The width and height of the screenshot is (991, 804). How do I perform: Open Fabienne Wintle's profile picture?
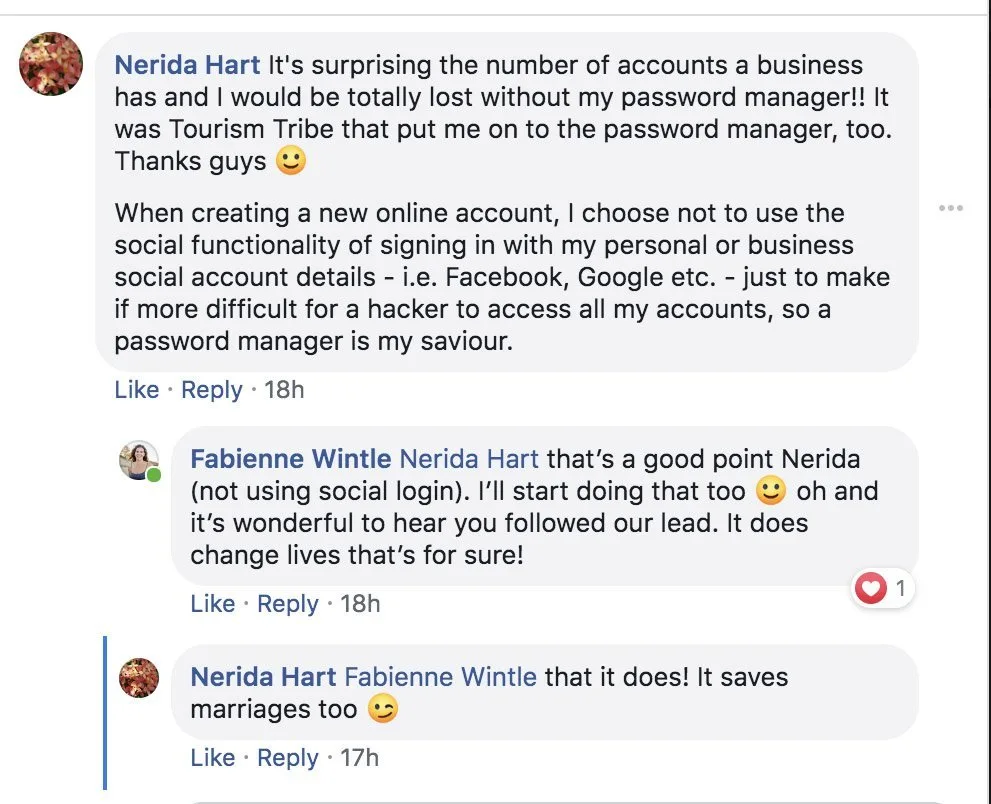point(139,460)
